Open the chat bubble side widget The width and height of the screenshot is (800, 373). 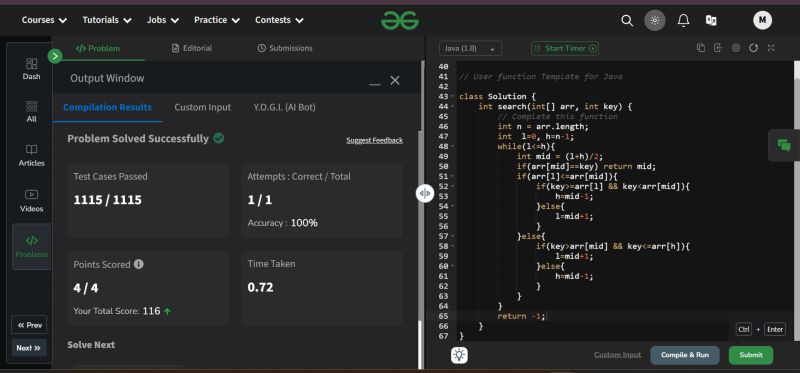[784, 145]
